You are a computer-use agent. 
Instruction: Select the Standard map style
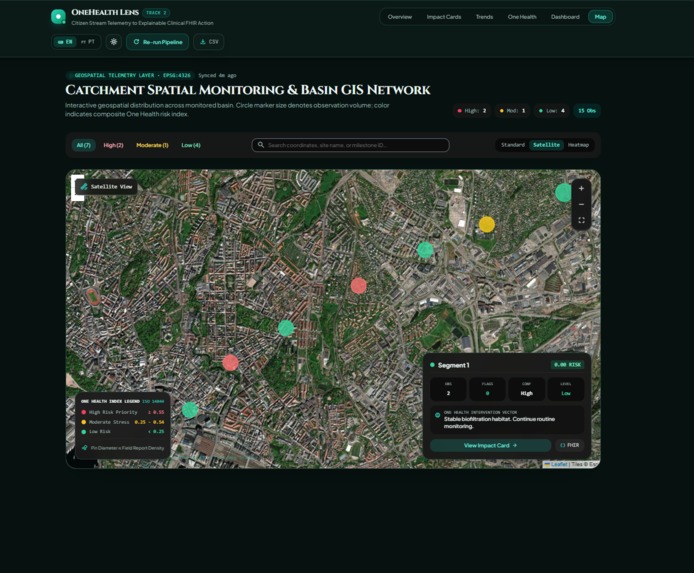[x=513, y=145]
